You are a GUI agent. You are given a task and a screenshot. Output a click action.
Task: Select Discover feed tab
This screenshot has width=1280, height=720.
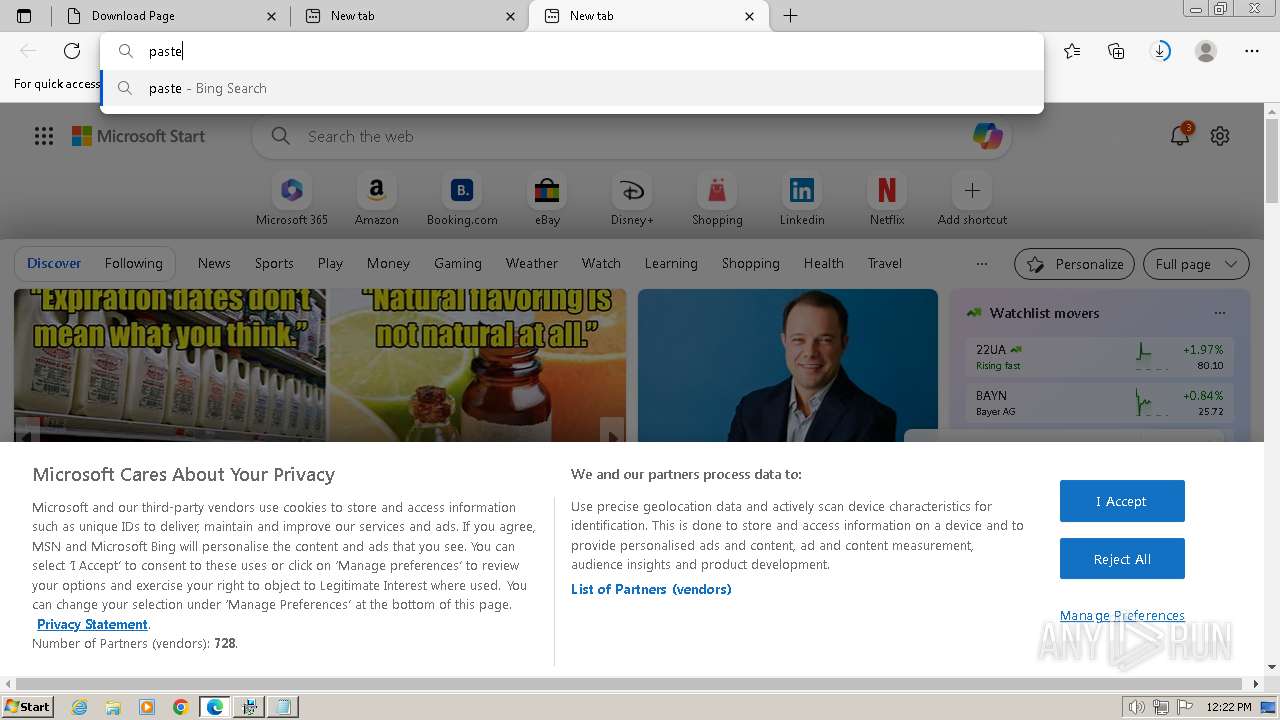click(x=54, y=264)
